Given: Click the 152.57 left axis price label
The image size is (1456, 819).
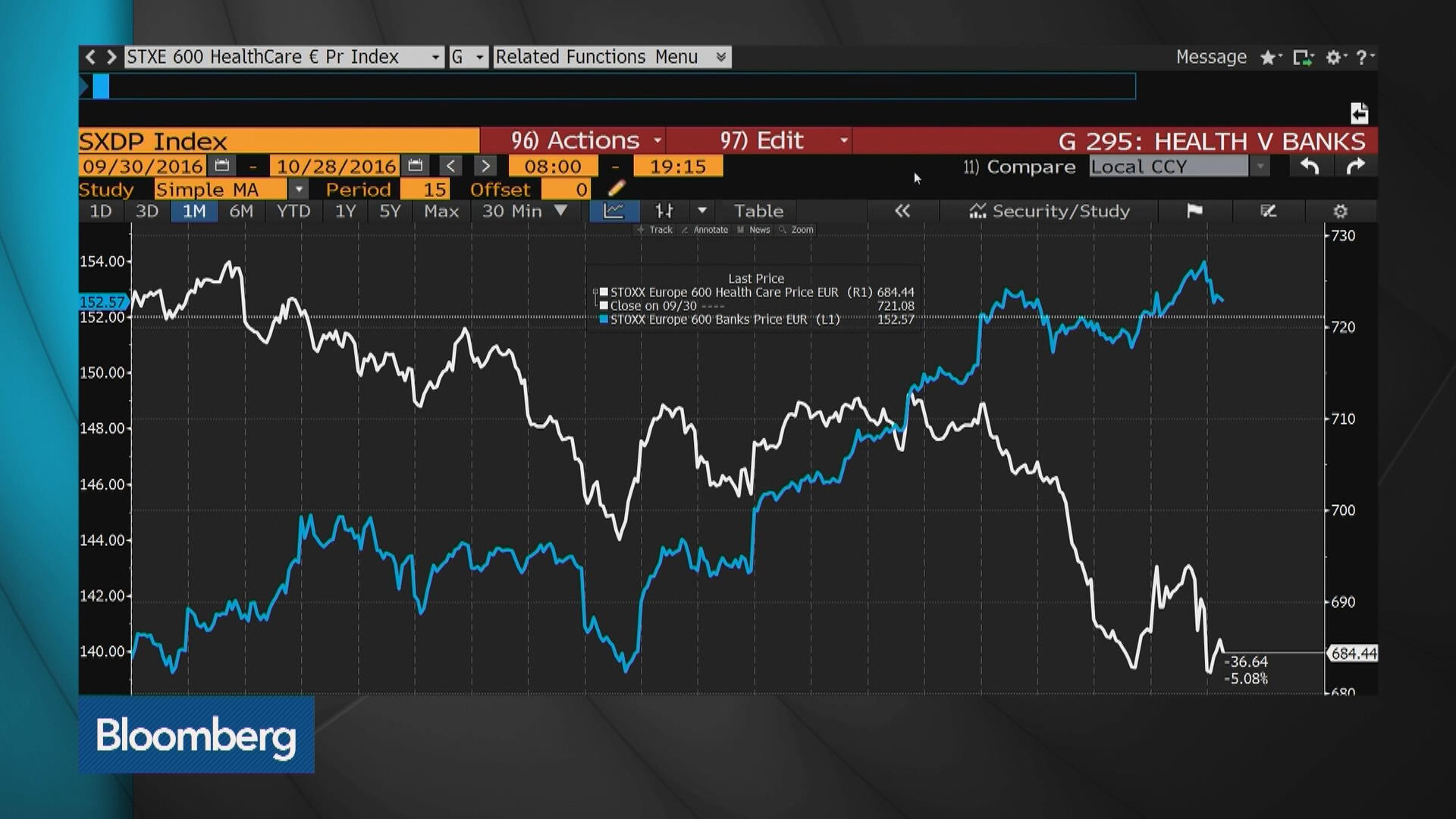Looking at the screenshot, I should (x=102, y=302).
